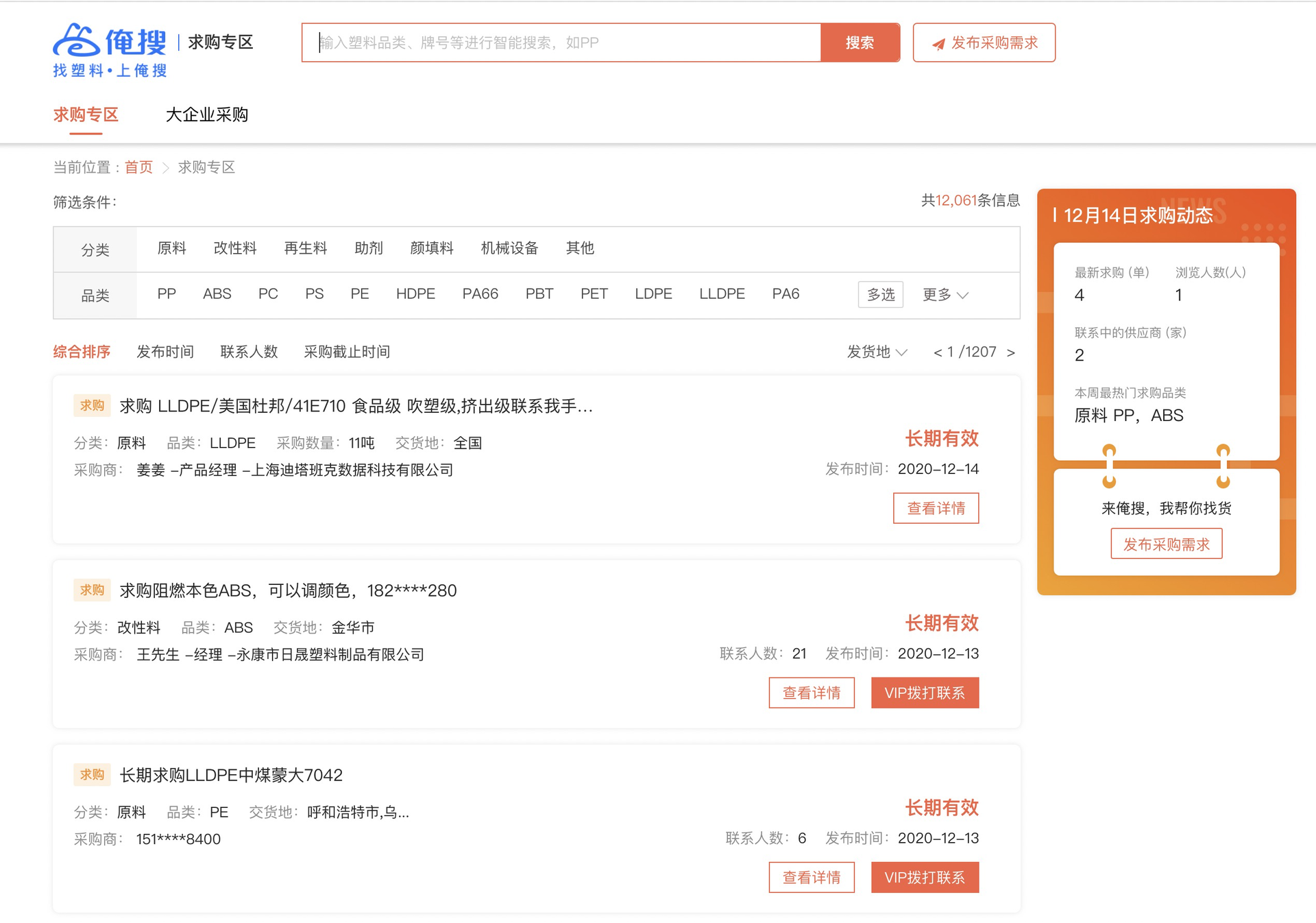
Task: Click the orange 搜索 button
Action: pyautogui.click(x=860, y=43)
